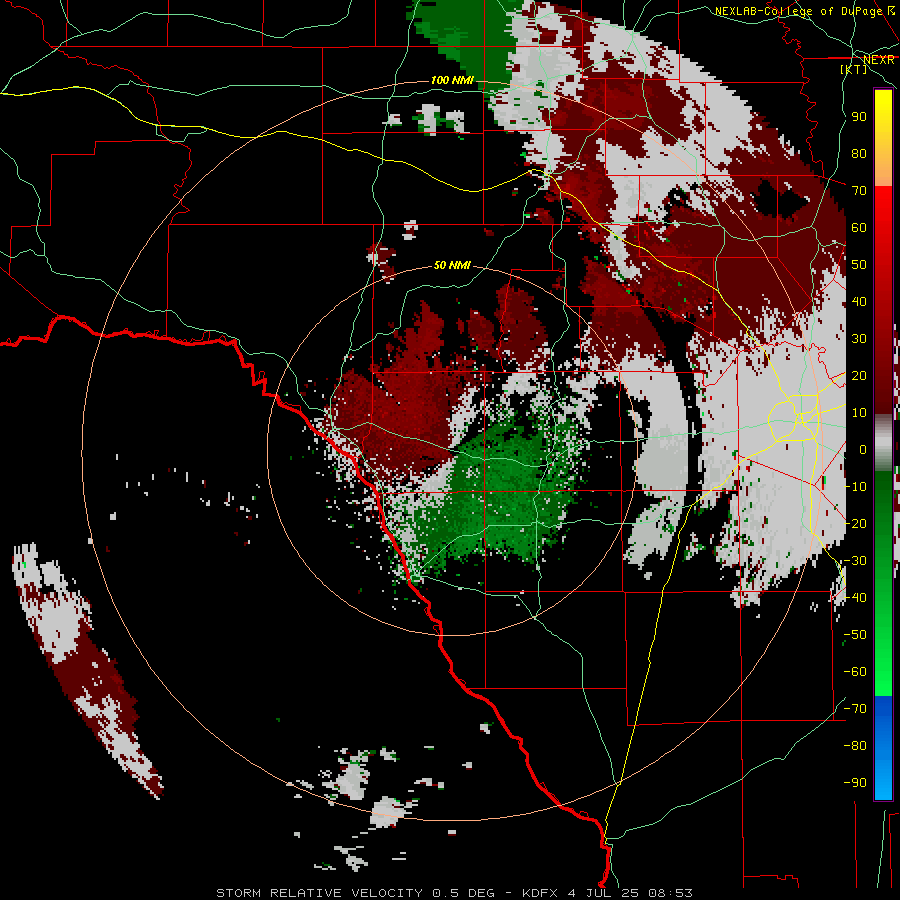Click the -90 value on the velocity scale
This screenshot has height=900, width=900.
pos(855,783)
